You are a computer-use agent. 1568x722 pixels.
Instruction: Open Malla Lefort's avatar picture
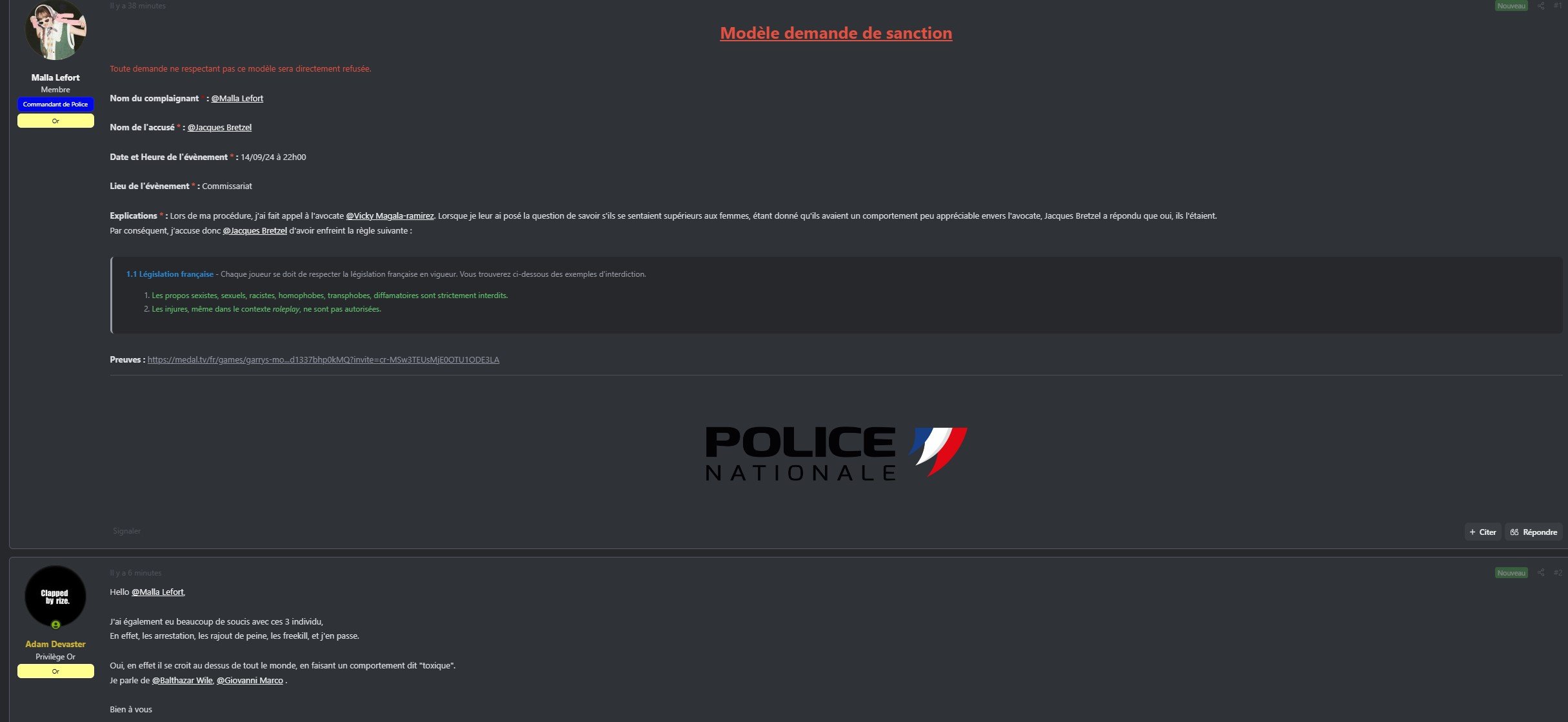point(55,30)
